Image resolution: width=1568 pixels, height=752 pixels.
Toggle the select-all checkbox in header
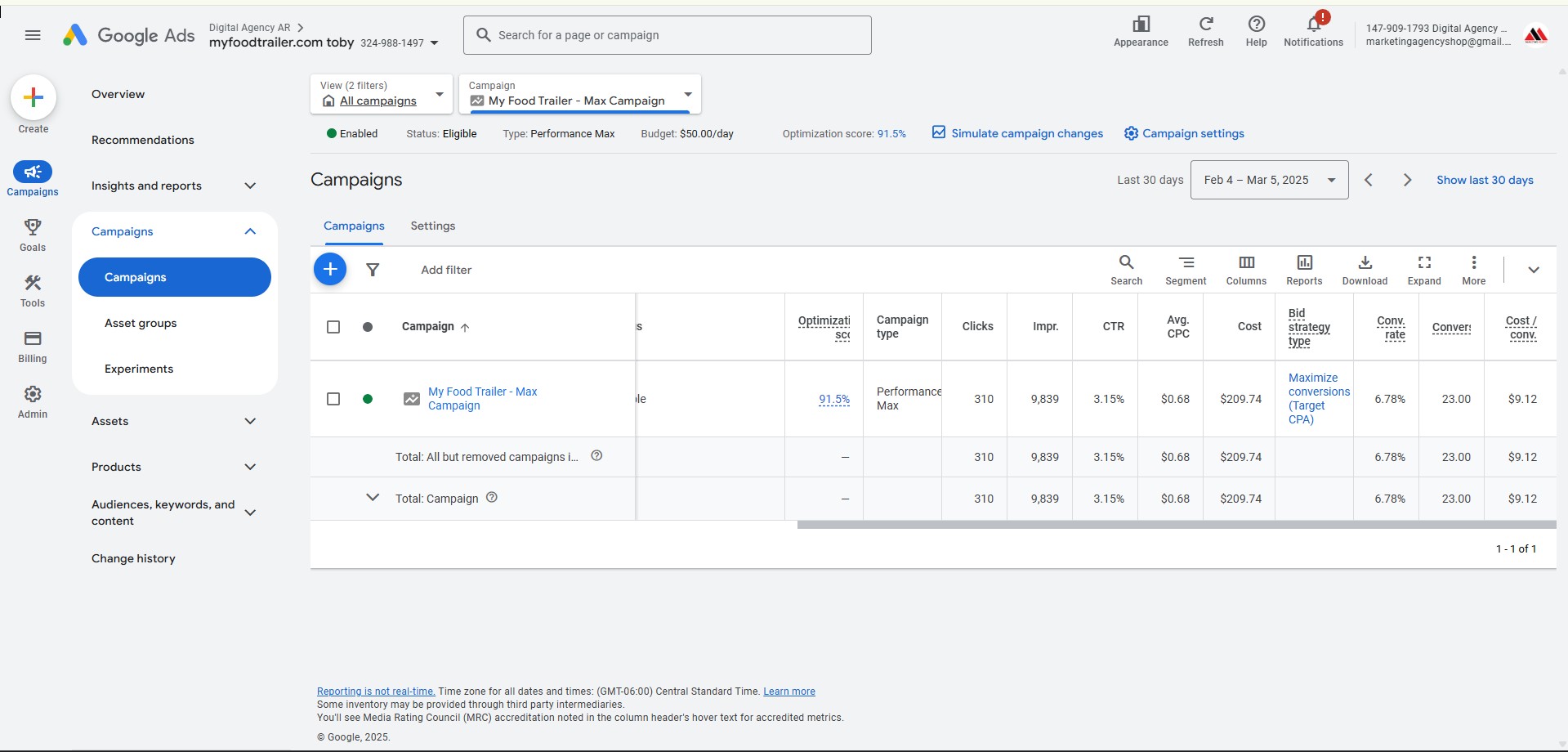pyautogui.click(x=333, y=327)
